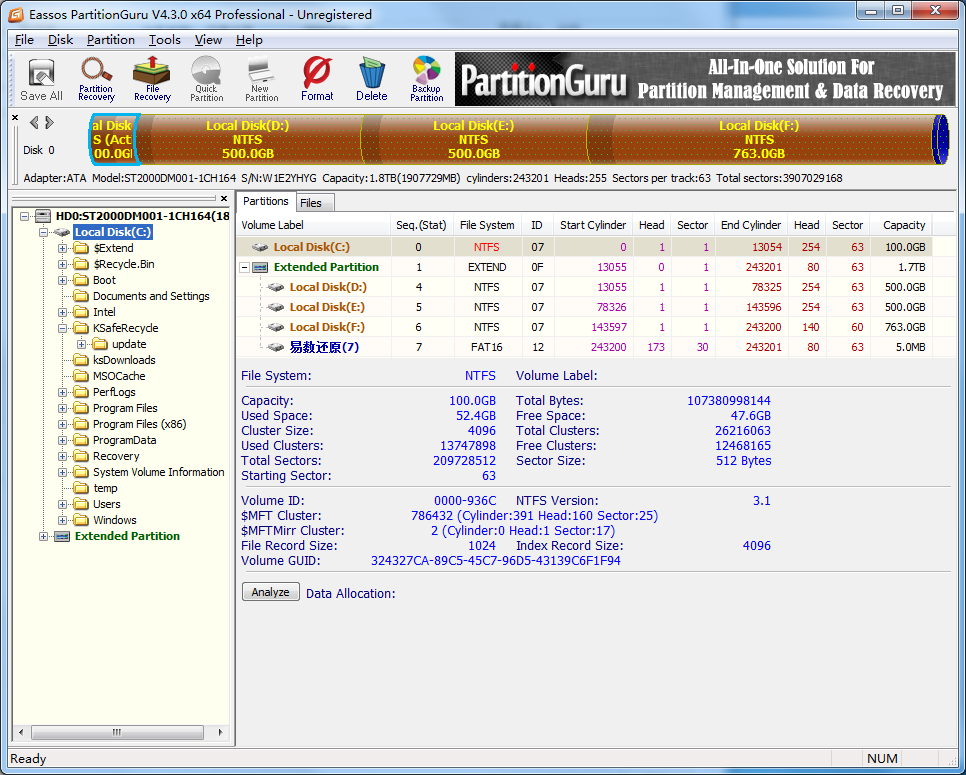Open the File Recovery tool

152,78
